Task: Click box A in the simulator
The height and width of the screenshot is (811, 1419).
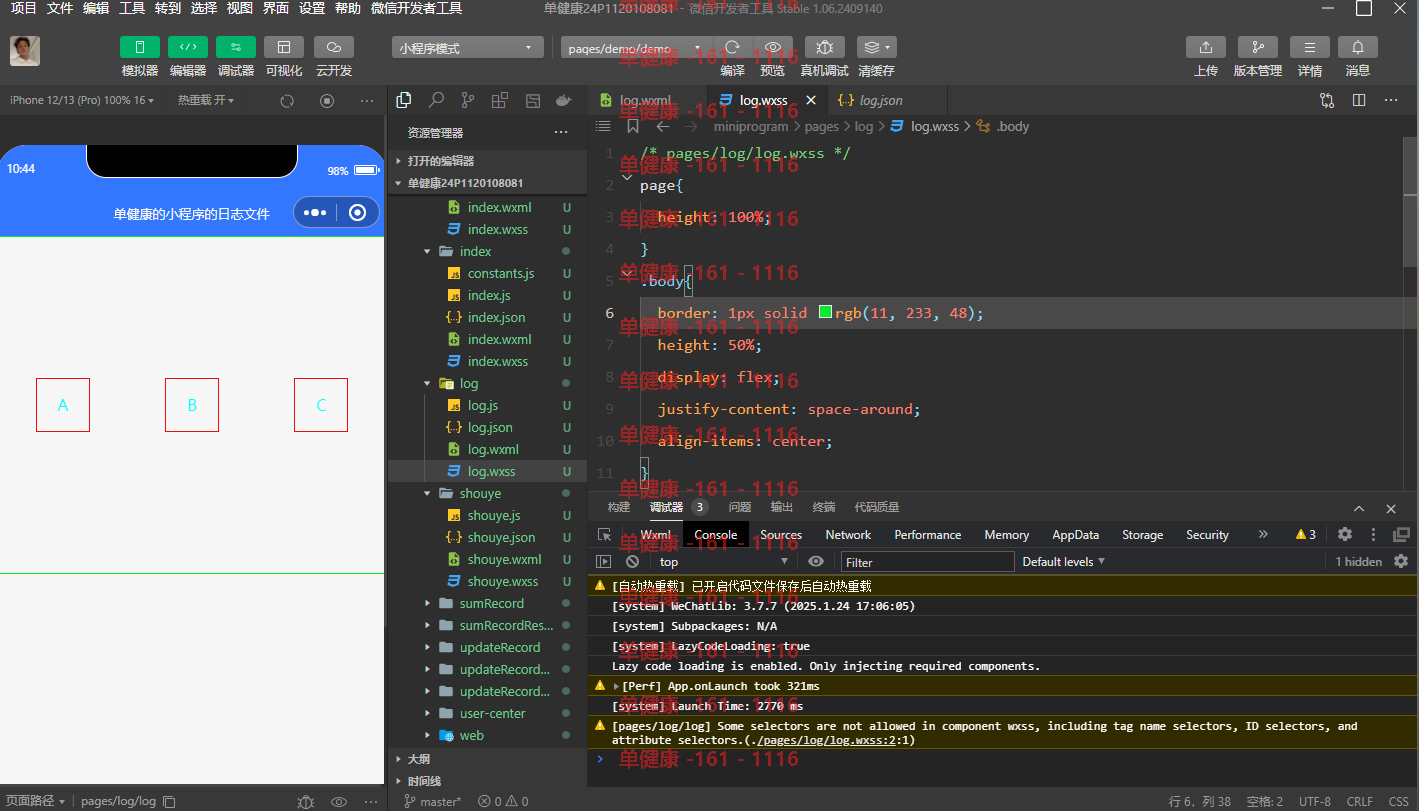Action: (x=63, y=405)
